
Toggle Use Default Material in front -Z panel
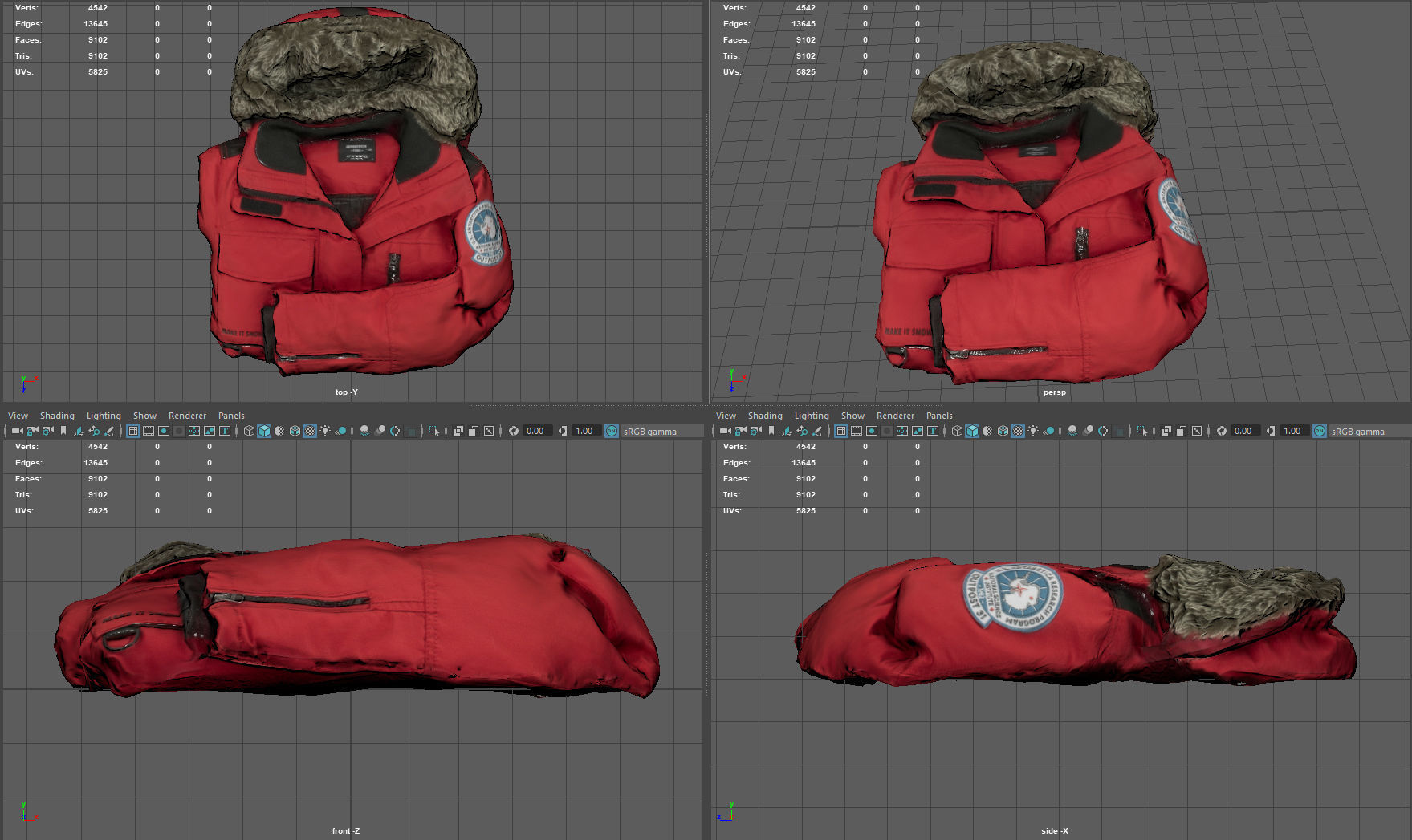[279, 431]
